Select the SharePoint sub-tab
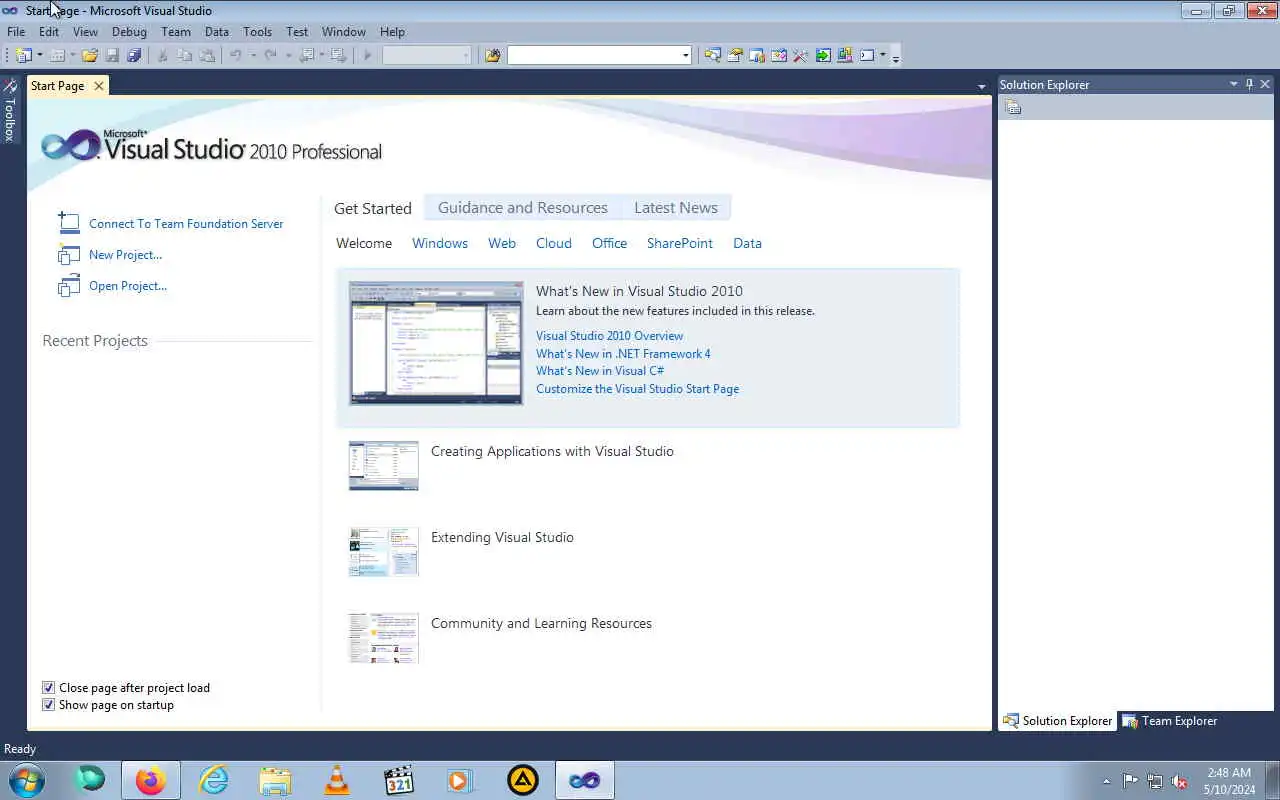 pos(680,243)
